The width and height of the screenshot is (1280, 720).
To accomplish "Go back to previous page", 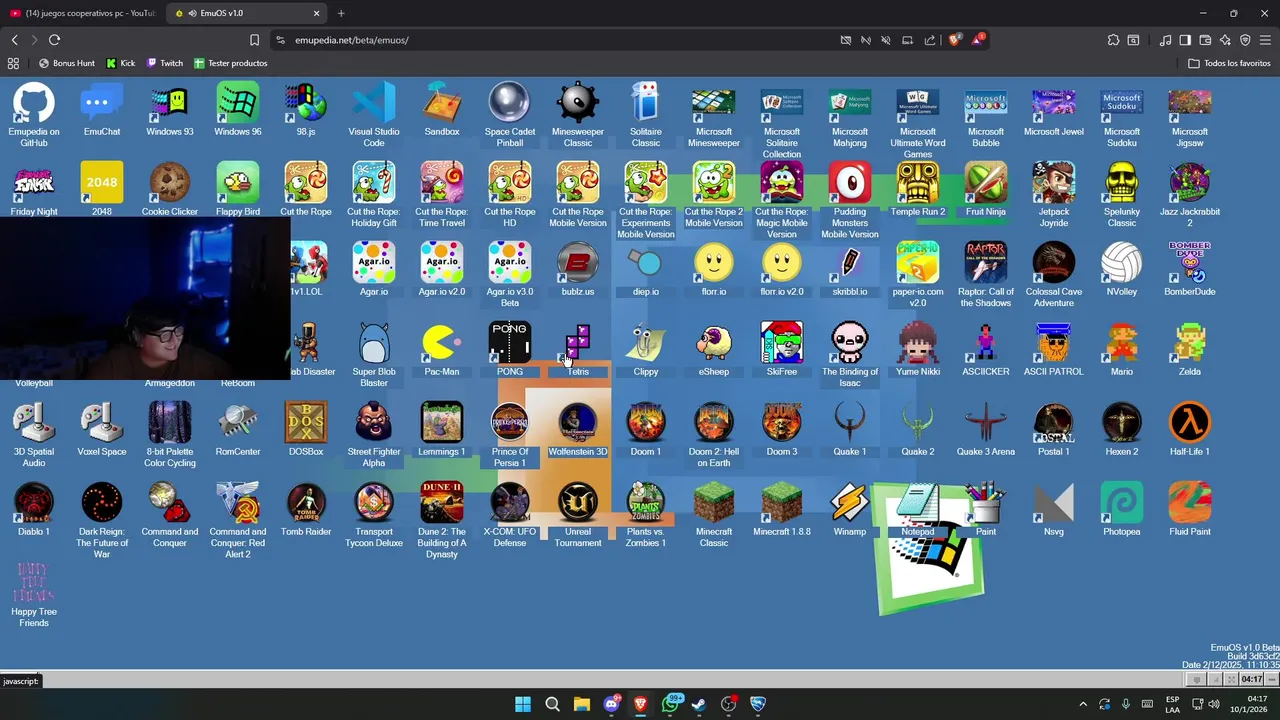I will pyautogui.click(x=14, y=40).
